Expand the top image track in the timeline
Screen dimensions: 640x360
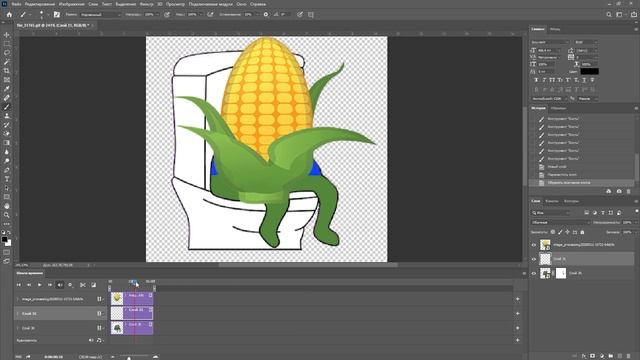[x=18, y=299]
